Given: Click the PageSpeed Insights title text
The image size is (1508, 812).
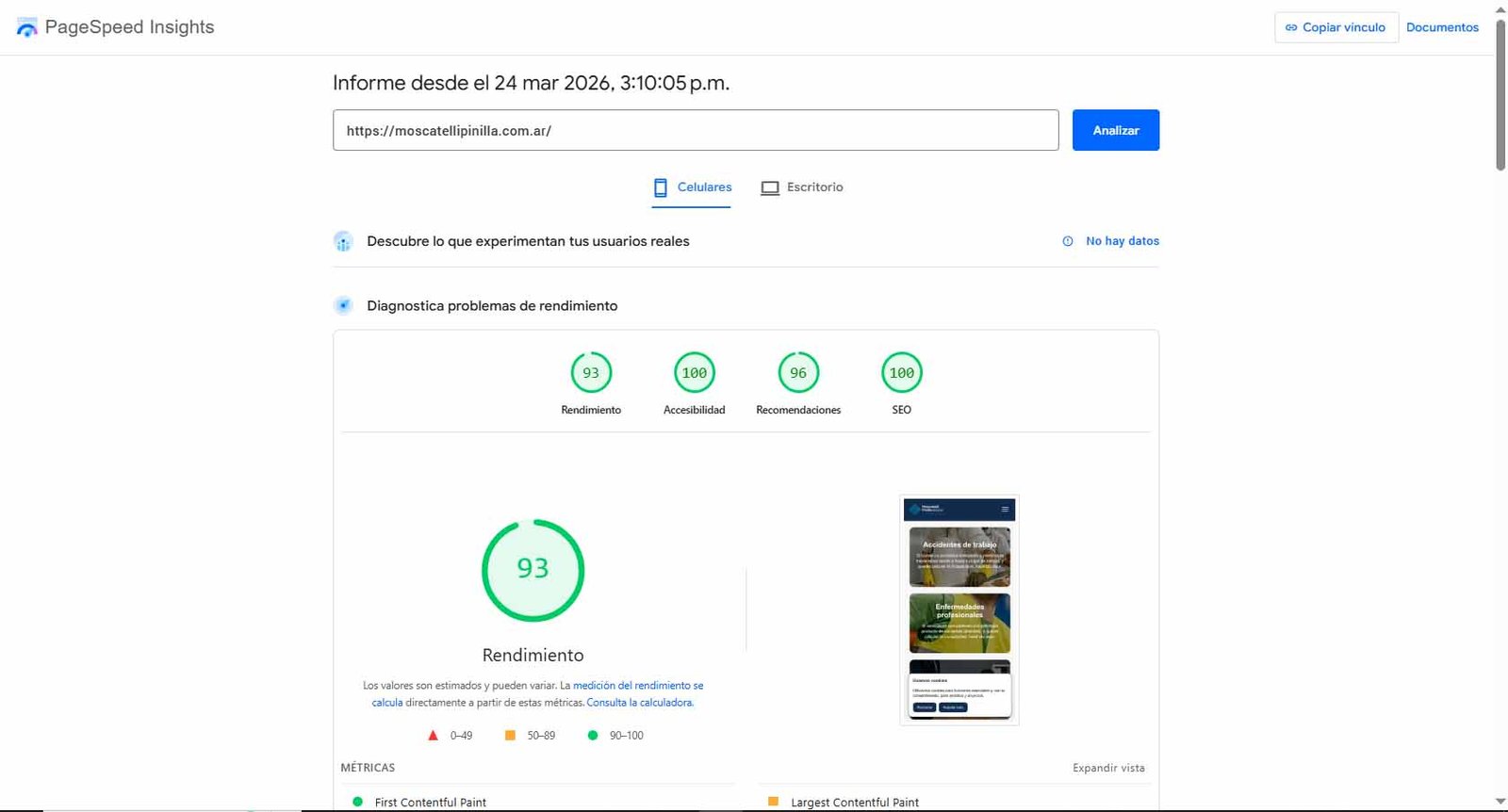Looking at the screenshot, I should tap(129, 27).
